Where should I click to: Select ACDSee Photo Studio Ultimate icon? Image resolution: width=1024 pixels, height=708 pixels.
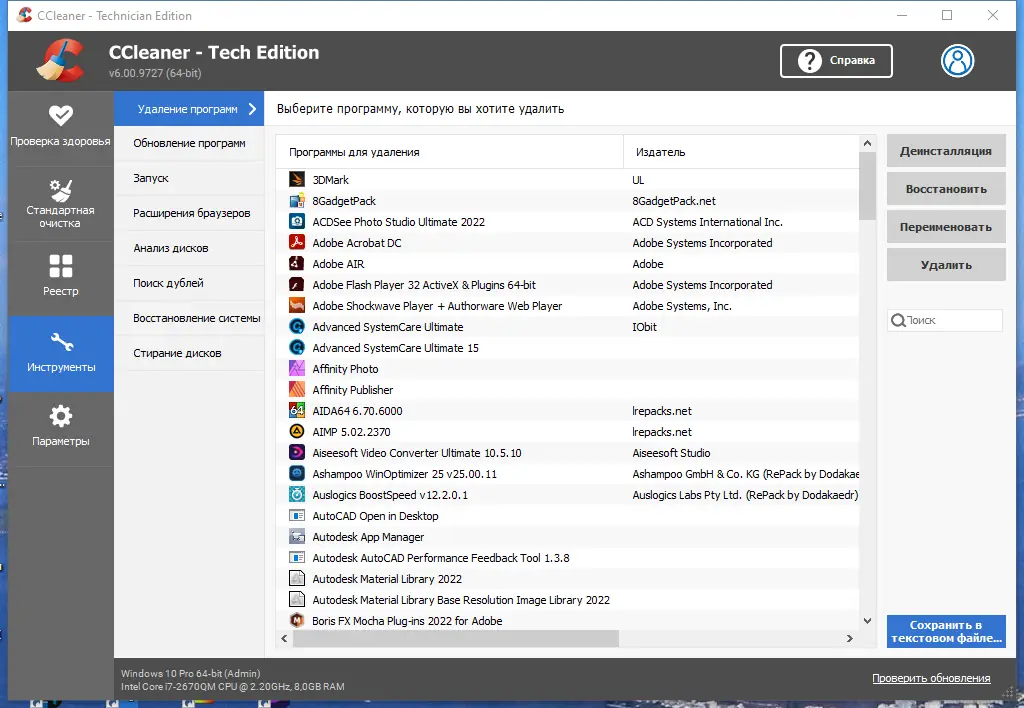[296, 221]
